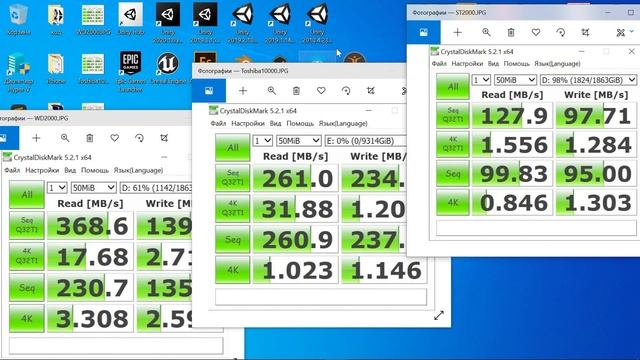Click the zoom magnifier in the ST2000.JPG window

pyautogui.click(x=486, y=32)
